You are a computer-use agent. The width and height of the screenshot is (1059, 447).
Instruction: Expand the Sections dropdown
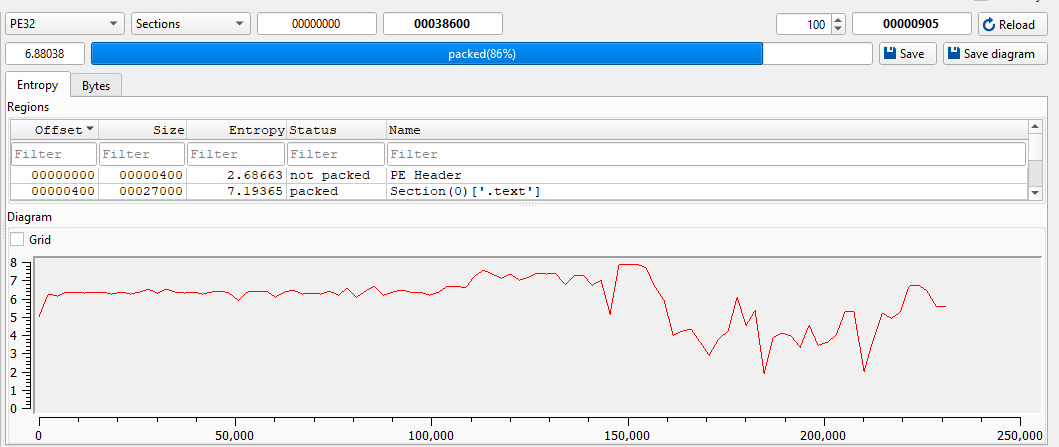tap(190, 24)
